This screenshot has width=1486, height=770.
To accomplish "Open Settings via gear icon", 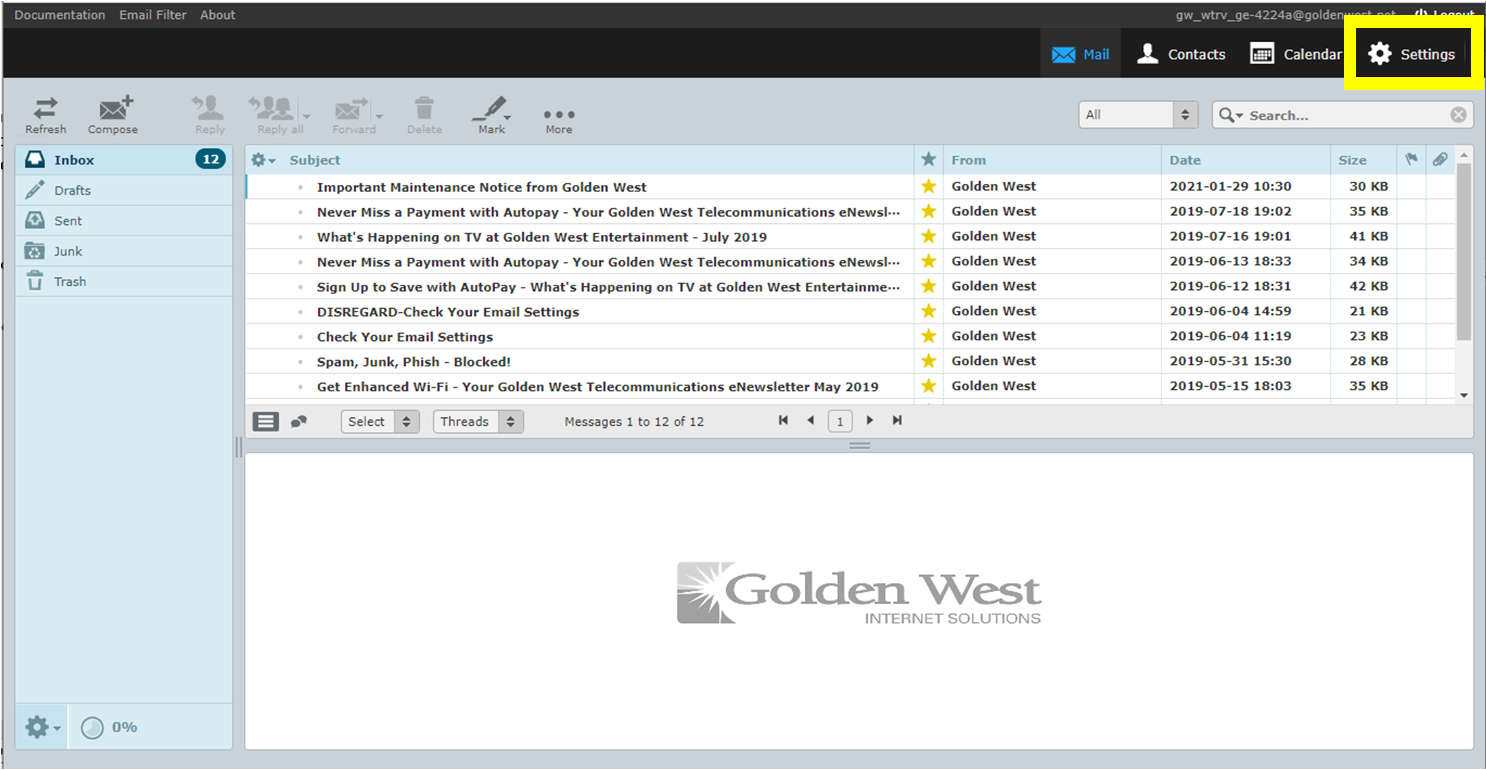I will [x=1380, y=54].
